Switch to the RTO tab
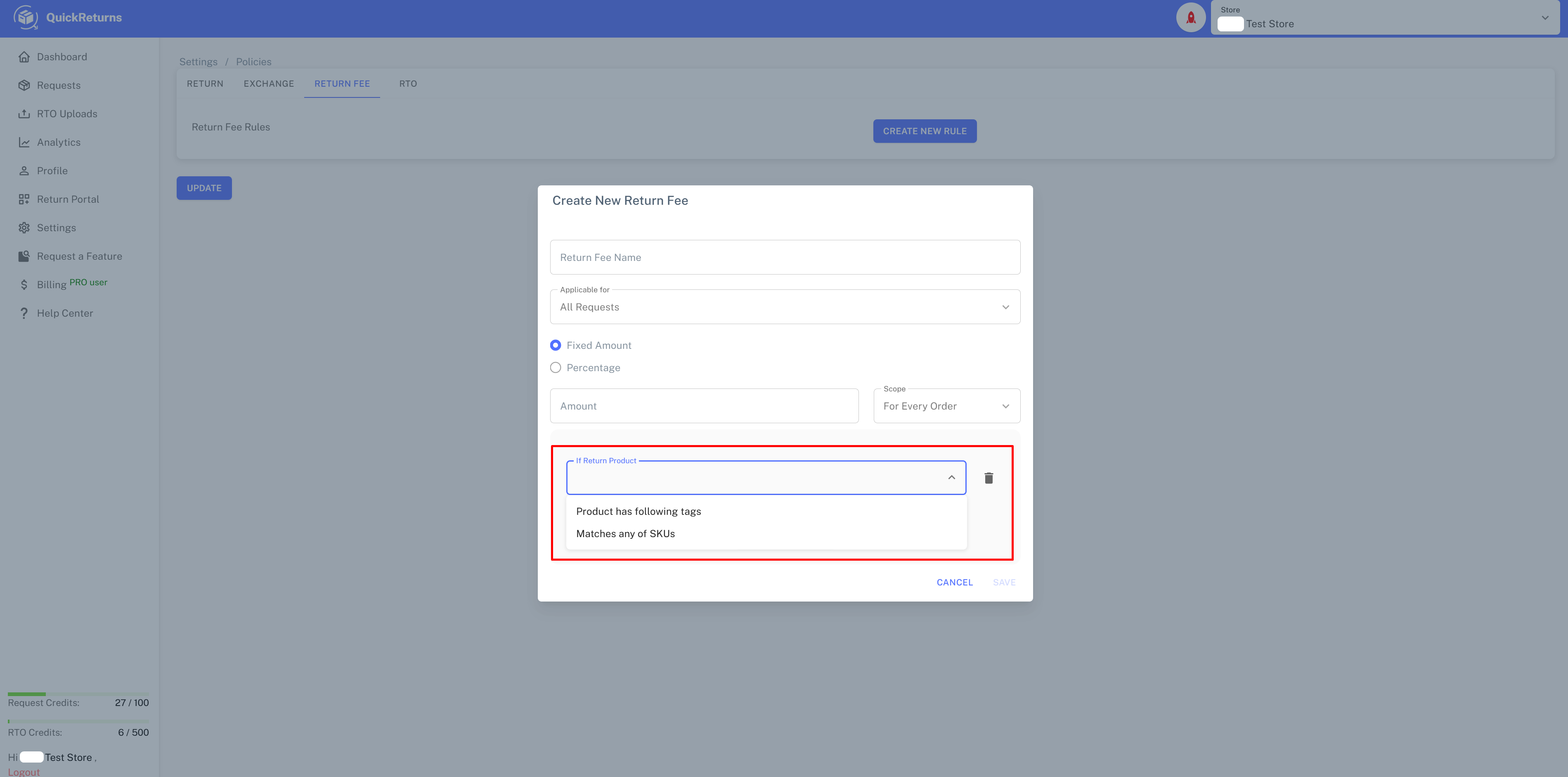The height and width of the screenshot is (777, 1568). click(408, 83)
